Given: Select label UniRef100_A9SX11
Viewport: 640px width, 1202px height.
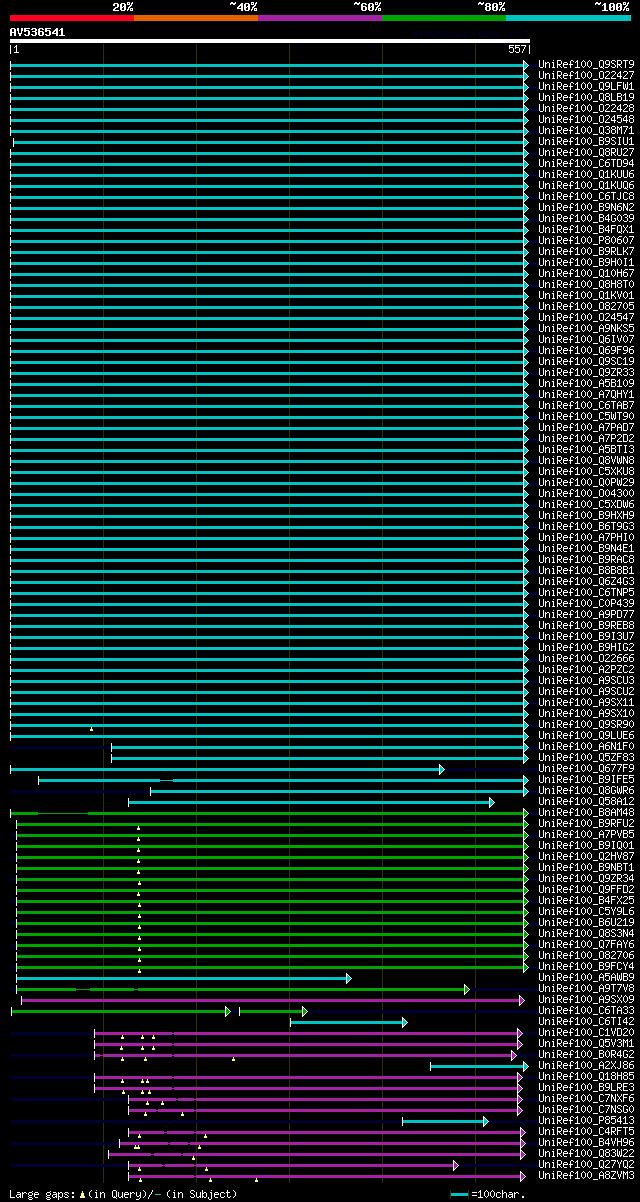Looking at the screenshot, I should click(586, 702).
